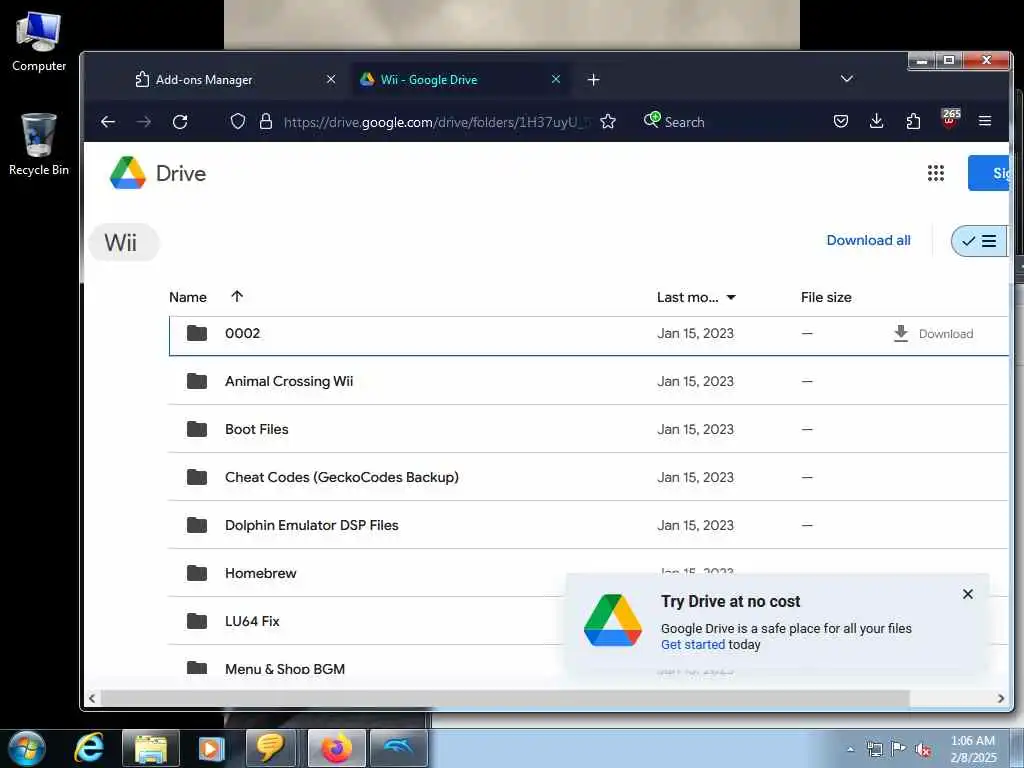Open the Menu & Shop BGM folder
Image resolution: width=1024 pixels, height=768 pixels.
click(285, 669)
